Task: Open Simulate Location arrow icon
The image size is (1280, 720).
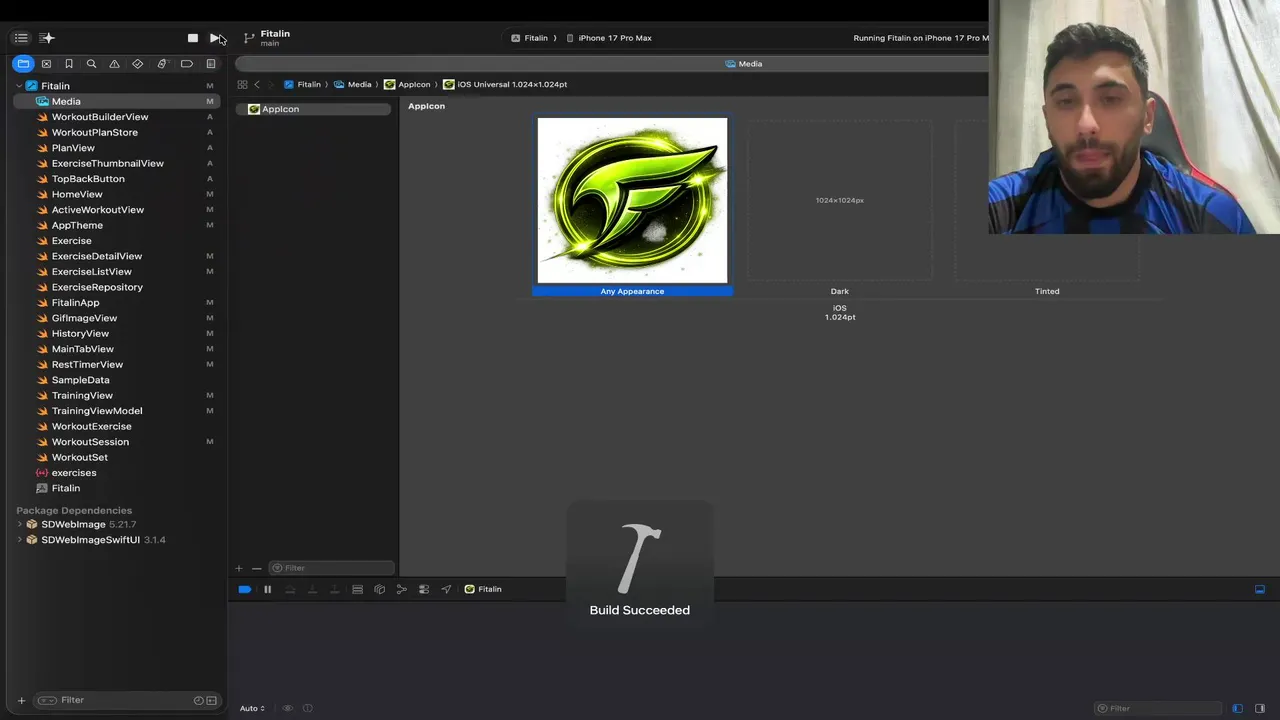Action: [446, 590]
